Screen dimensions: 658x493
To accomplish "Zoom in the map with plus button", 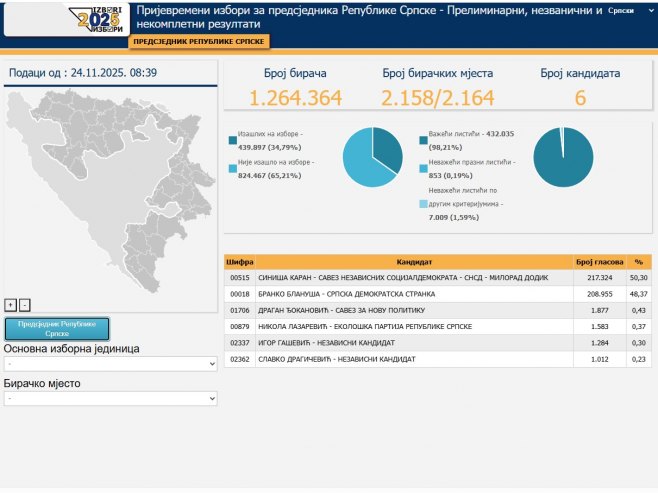I will coord(10,304).
